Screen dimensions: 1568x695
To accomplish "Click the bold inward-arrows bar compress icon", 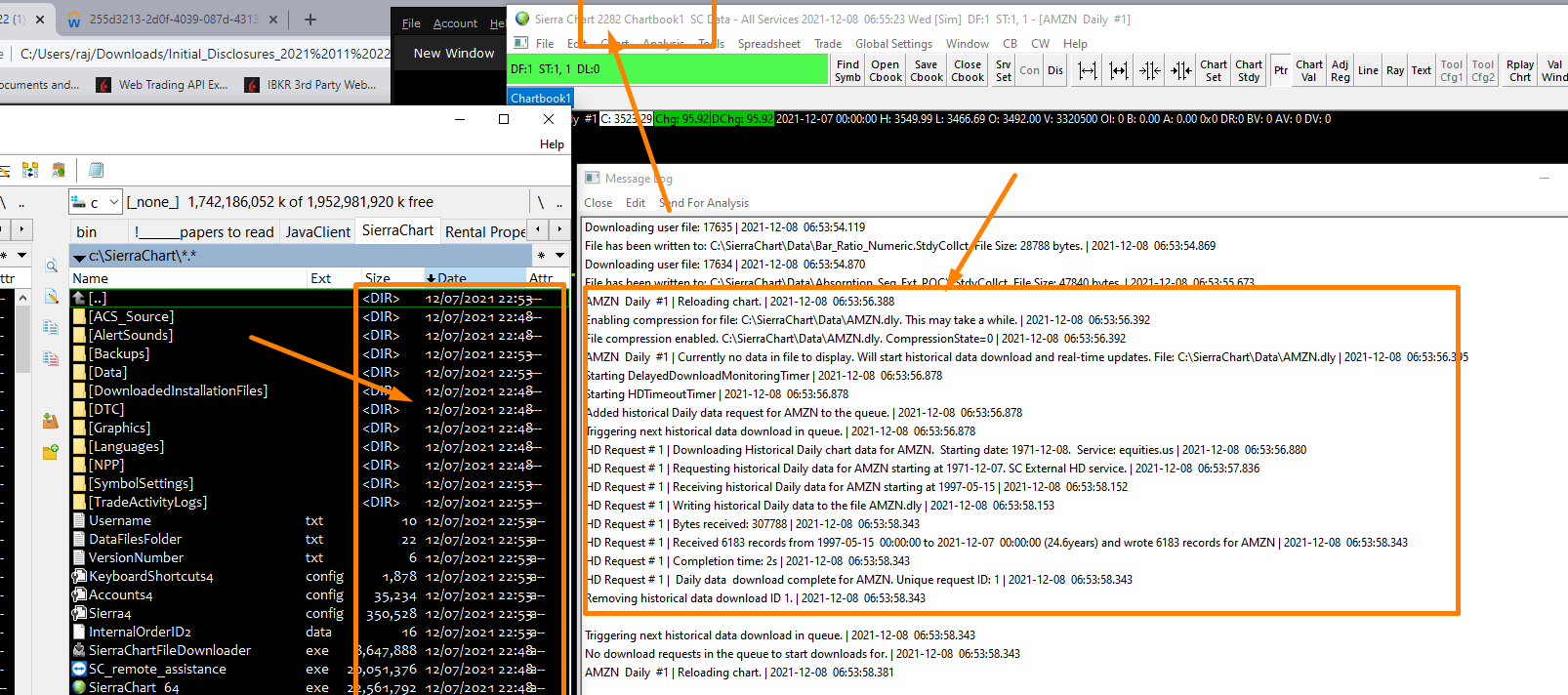I will pos(1181,70).
